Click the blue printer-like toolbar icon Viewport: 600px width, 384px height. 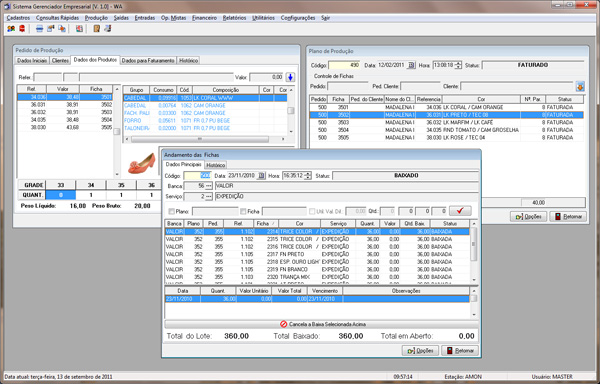(x=39, y=29)
